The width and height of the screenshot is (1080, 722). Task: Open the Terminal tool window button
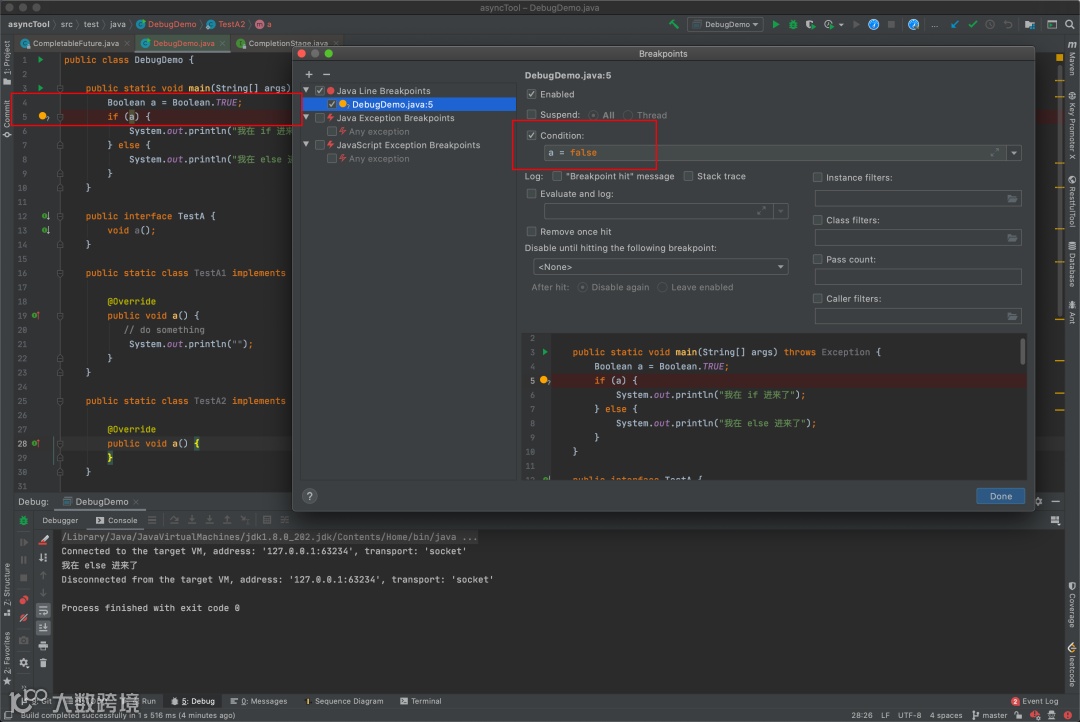coord(420,701)
